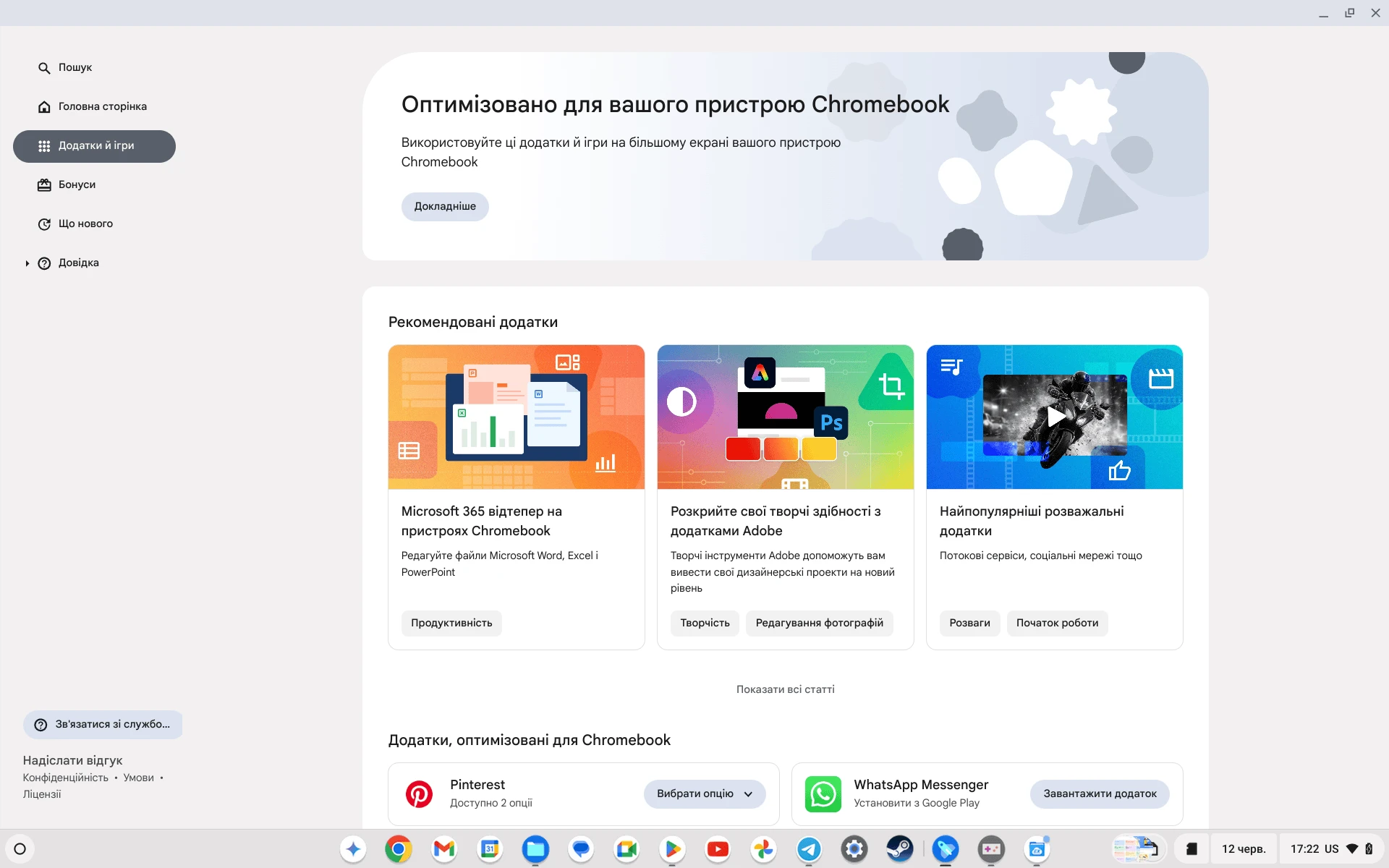The width and height of the screenshot is (1389, 868).
Task: Click the stylus tools tray icon
Action: [1192, 849]
